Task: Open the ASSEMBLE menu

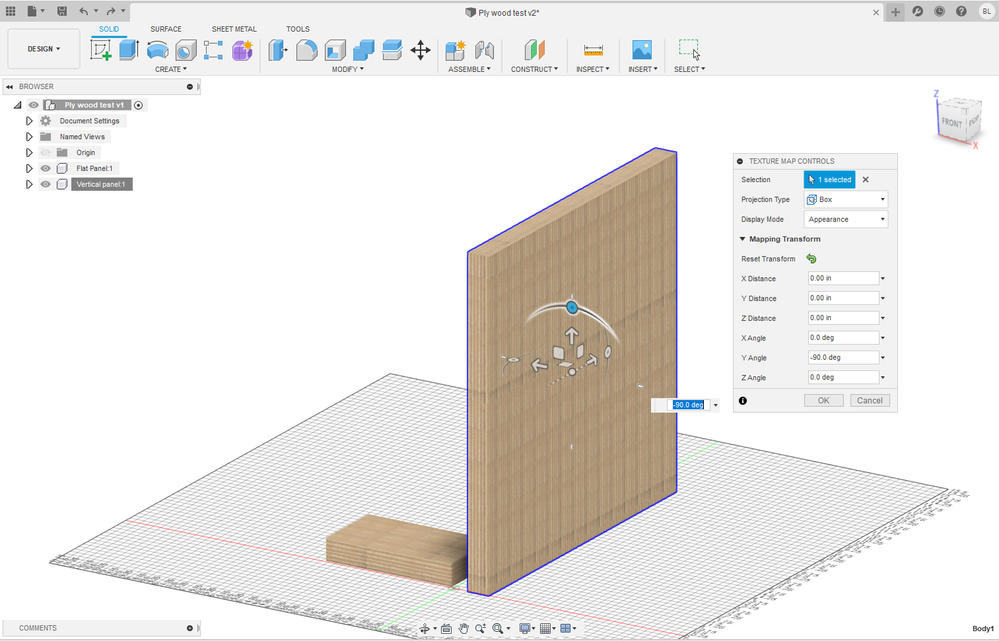Action: [x=469, y=69]
